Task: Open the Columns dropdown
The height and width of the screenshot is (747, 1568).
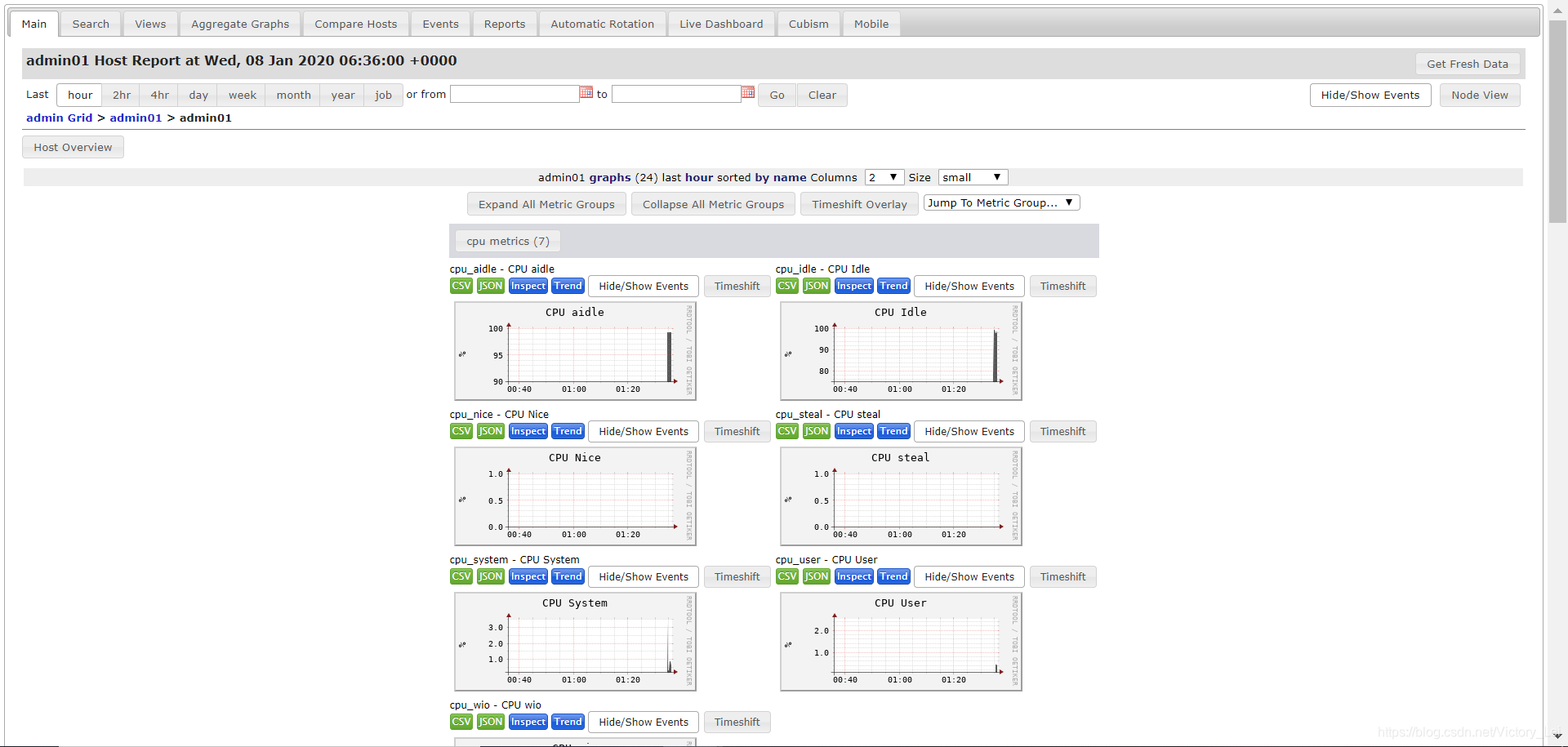Action: tap(884, 177)
